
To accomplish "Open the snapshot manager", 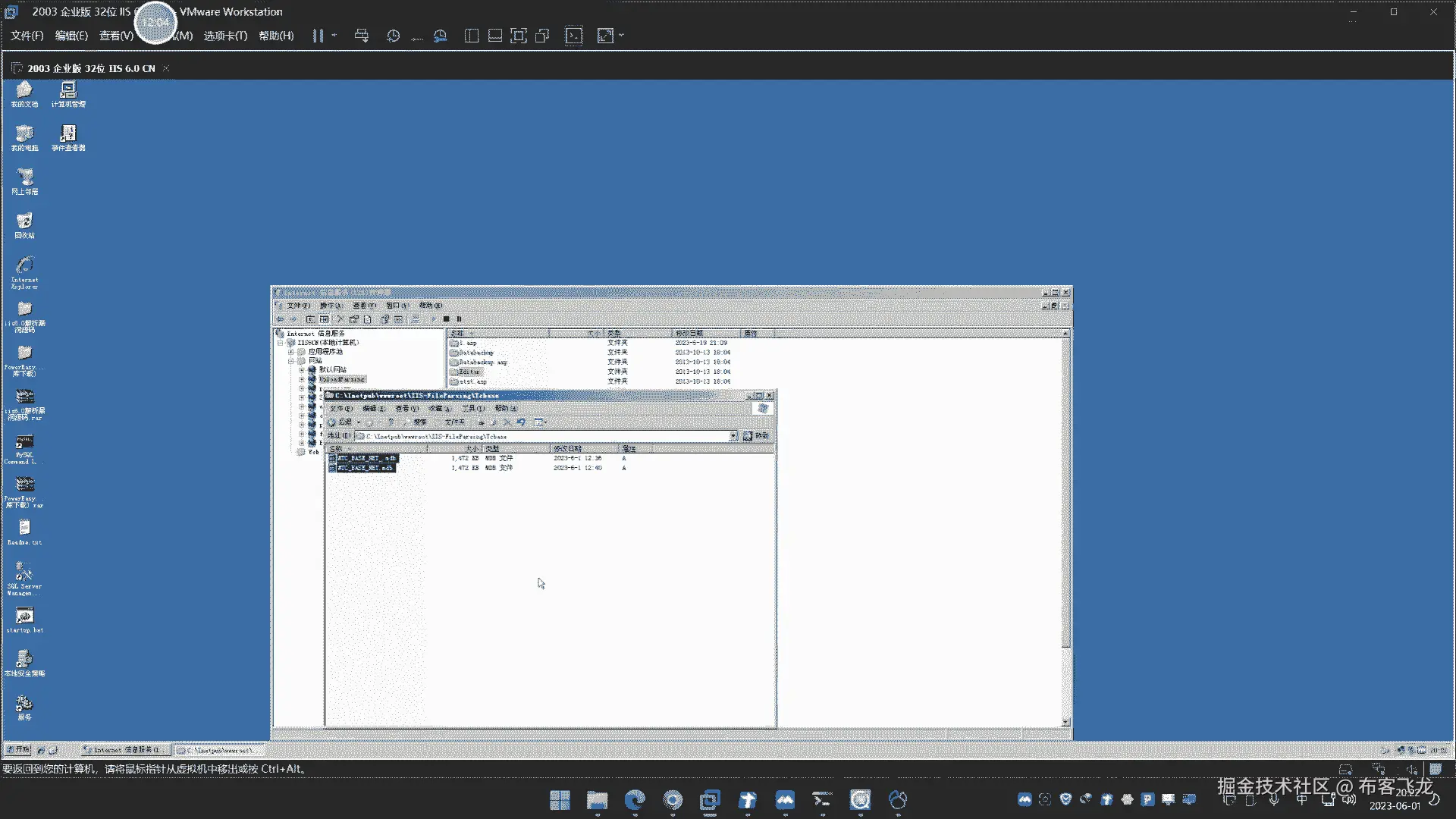I will pos(441,36).
